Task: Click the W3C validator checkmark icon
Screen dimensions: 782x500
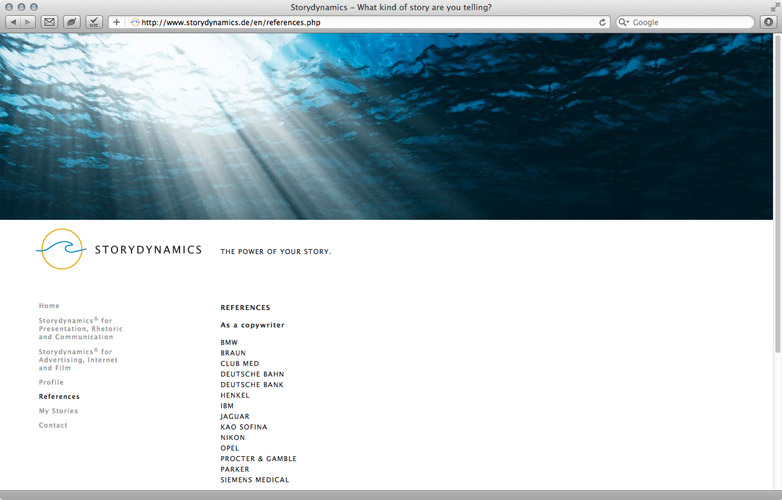Action: 94,22
